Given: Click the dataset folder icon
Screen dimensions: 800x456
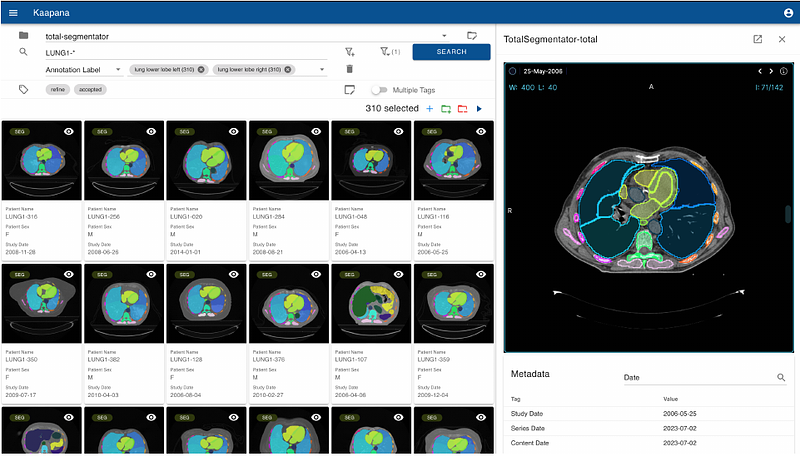Looking at the screenshot, I should (x=23, y=35).
